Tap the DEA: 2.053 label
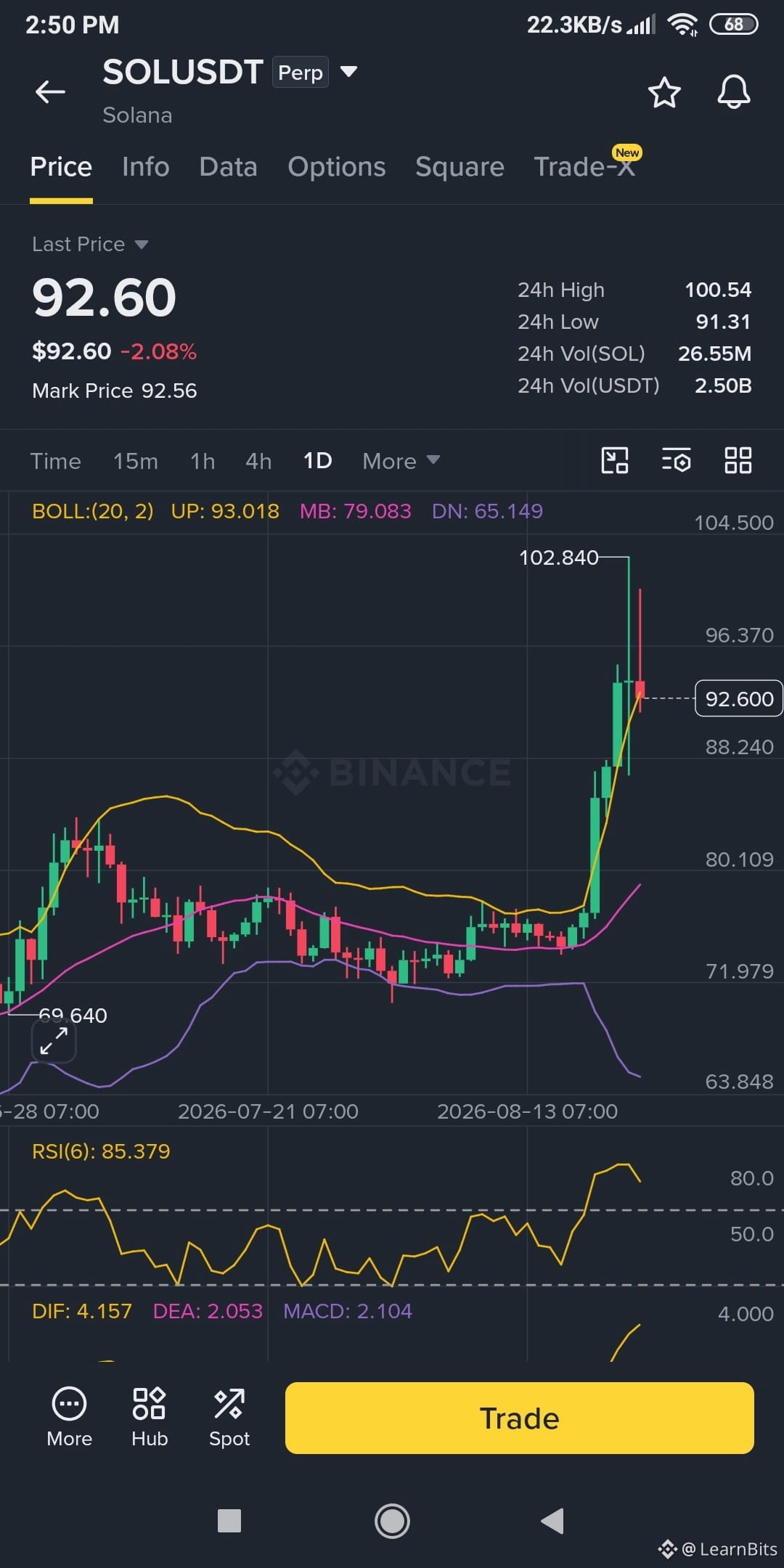Screen dimensions: 784x1568 tap(208, 1311)
